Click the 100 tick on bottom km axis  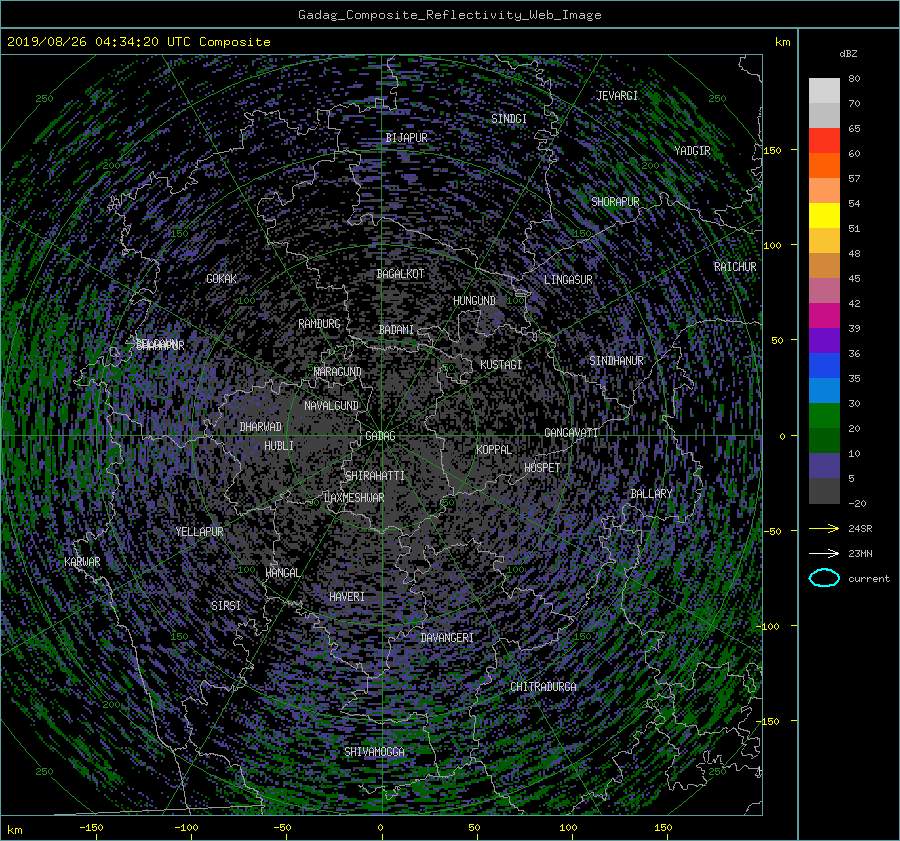[x=568, y=828]
